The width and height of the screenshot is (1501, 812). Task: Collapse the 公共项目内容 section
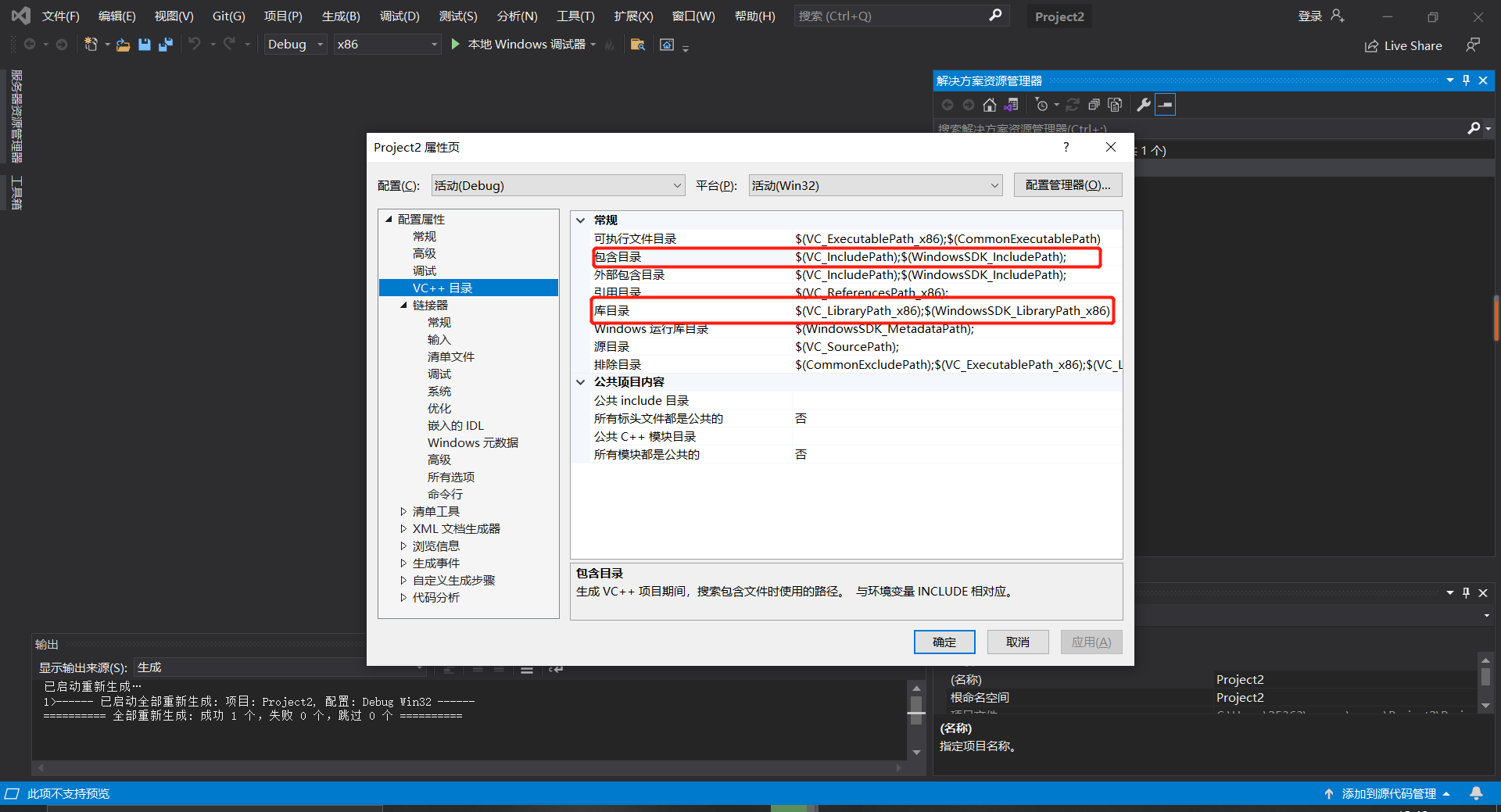click(x=581, y=382)
